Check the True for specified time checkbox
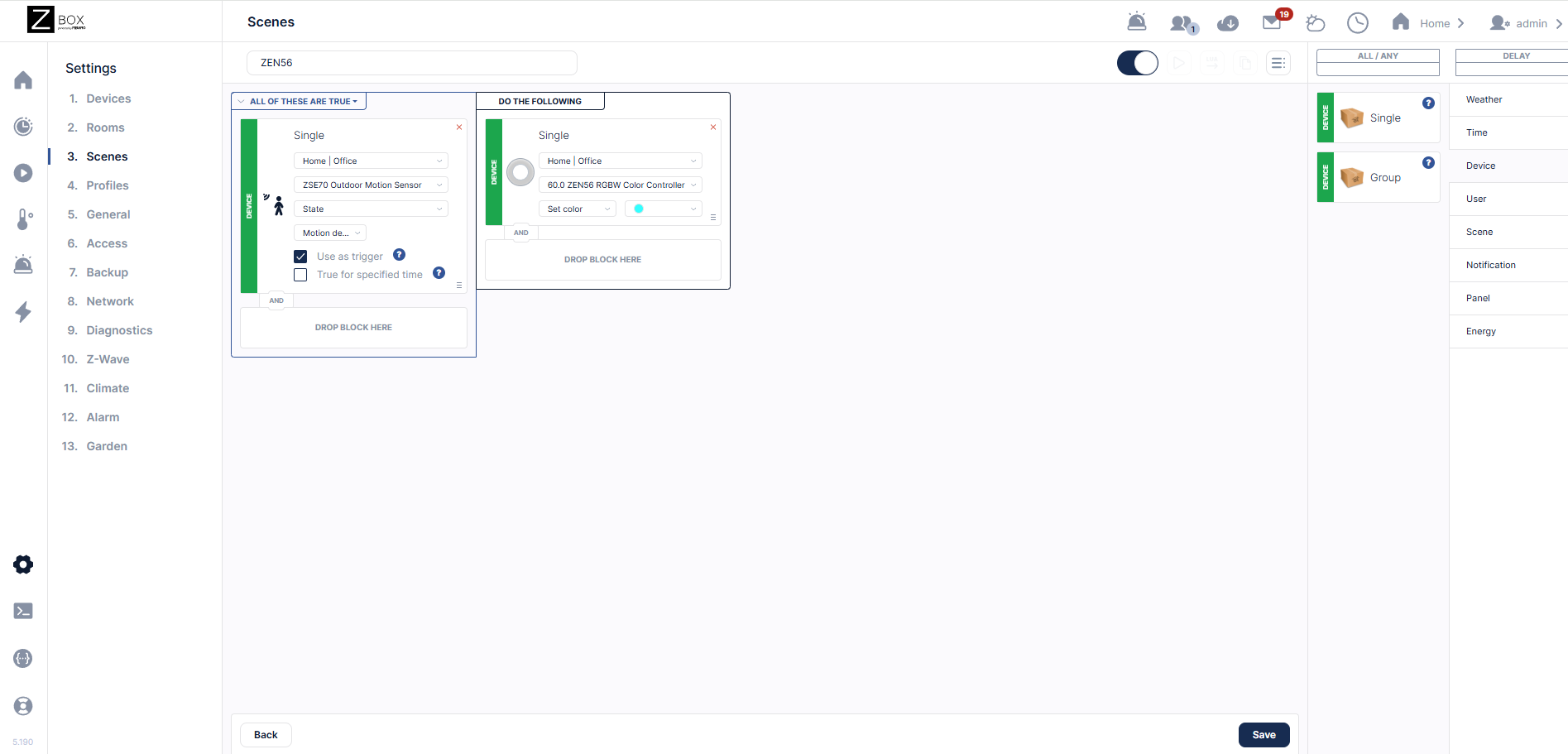This screenshot has height=754, width=1568. pos(300,275)
